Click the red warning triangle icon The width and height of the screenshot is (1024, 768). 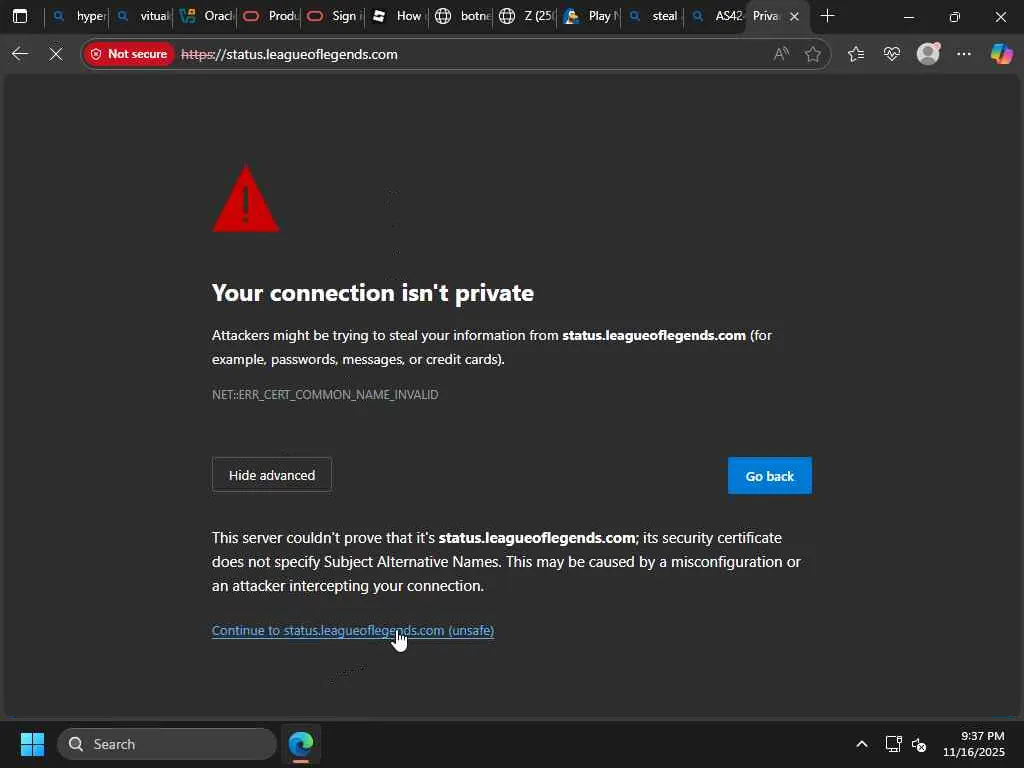pos(246,199)
